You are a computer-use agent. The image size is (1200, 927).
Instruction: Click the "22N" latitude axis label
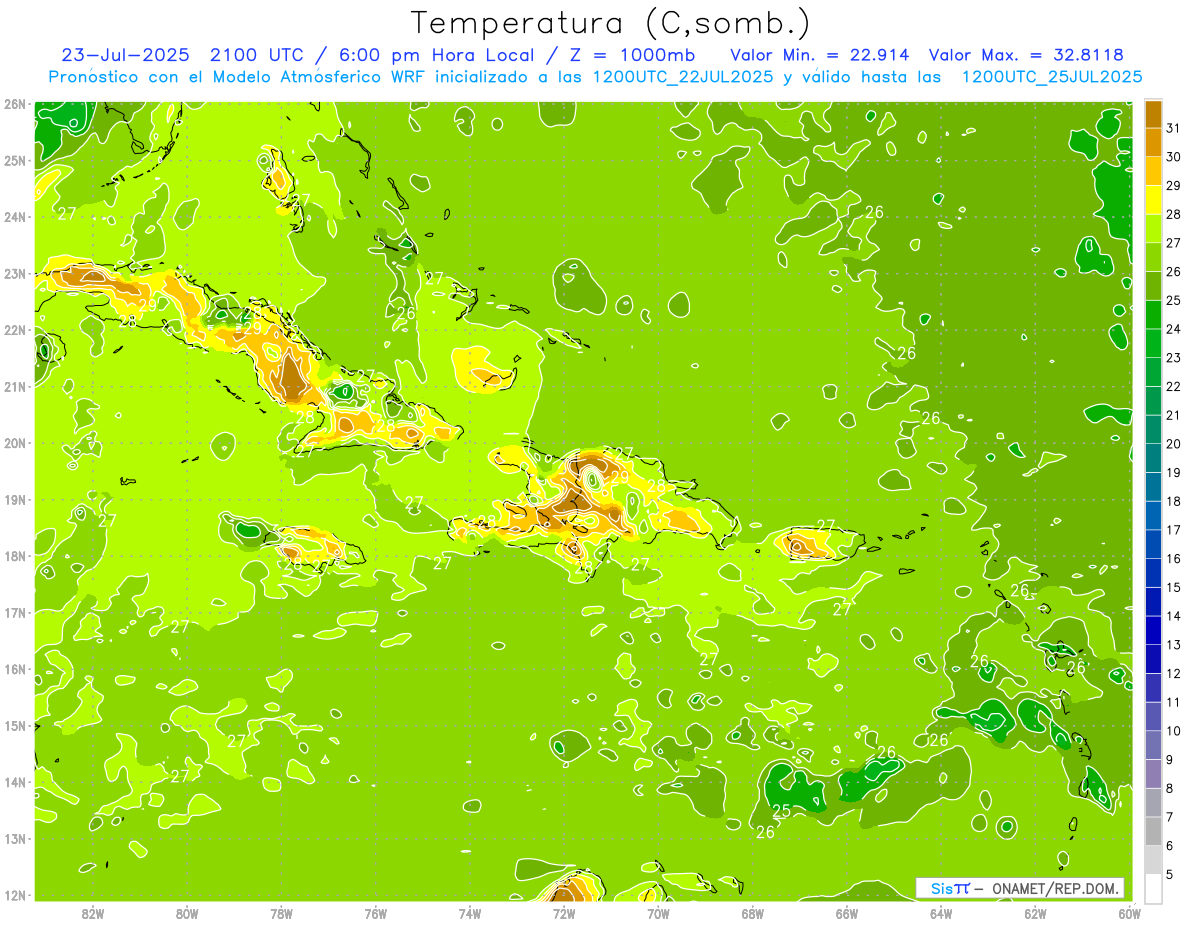click(x=14, y=330)
